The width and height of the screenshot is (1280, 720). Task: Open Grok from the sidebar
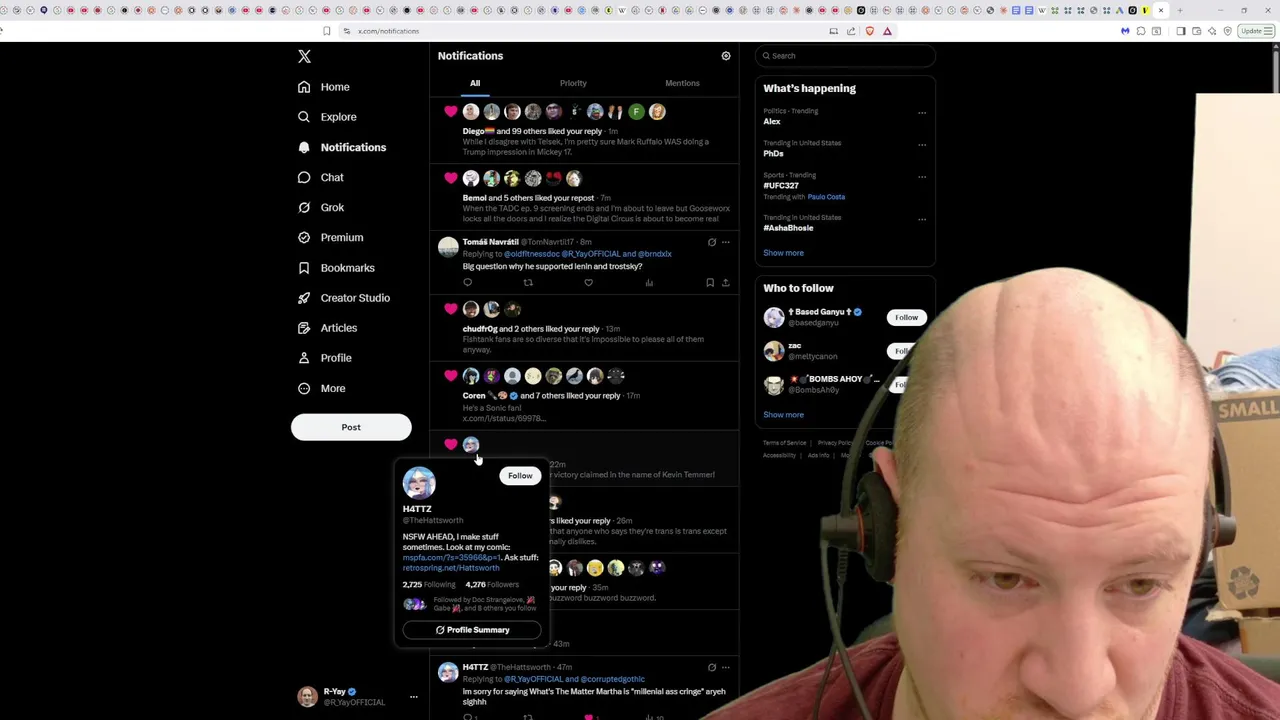coord(321,207)
